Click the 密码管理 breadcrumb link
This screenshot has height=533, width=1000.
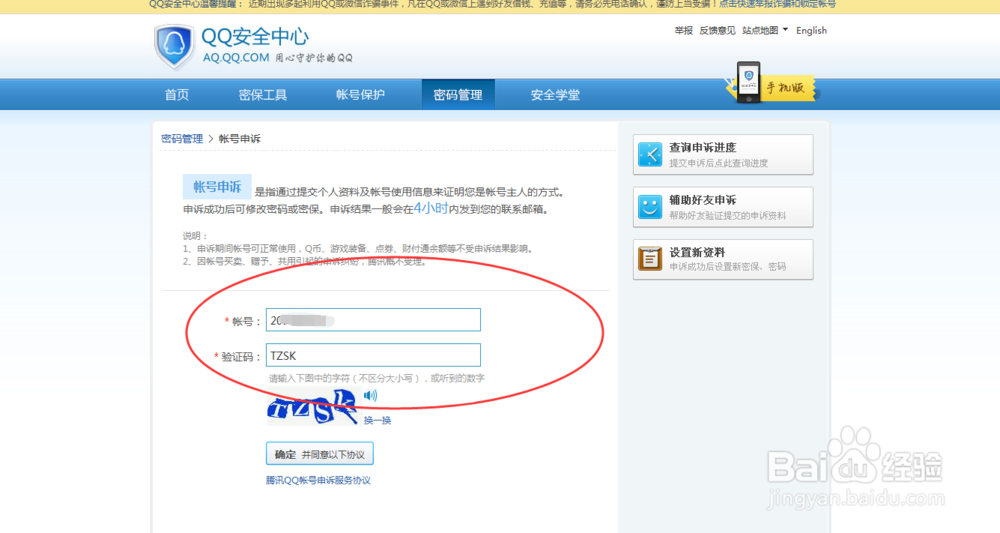(x=182, y=139)
